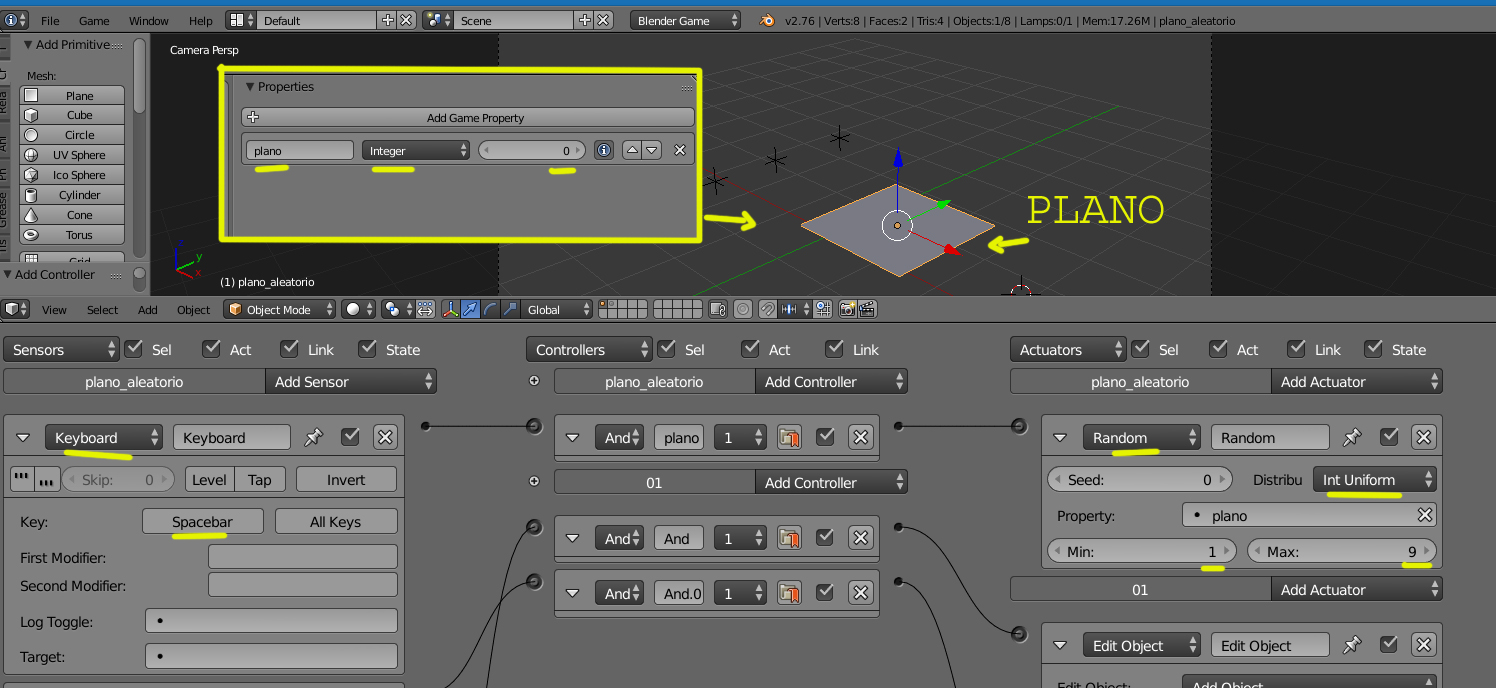Image resolution: width=1496 pixels, height=688 pixels.
Task: Toggle Sensors State checkbox
Action: (368, 349)
